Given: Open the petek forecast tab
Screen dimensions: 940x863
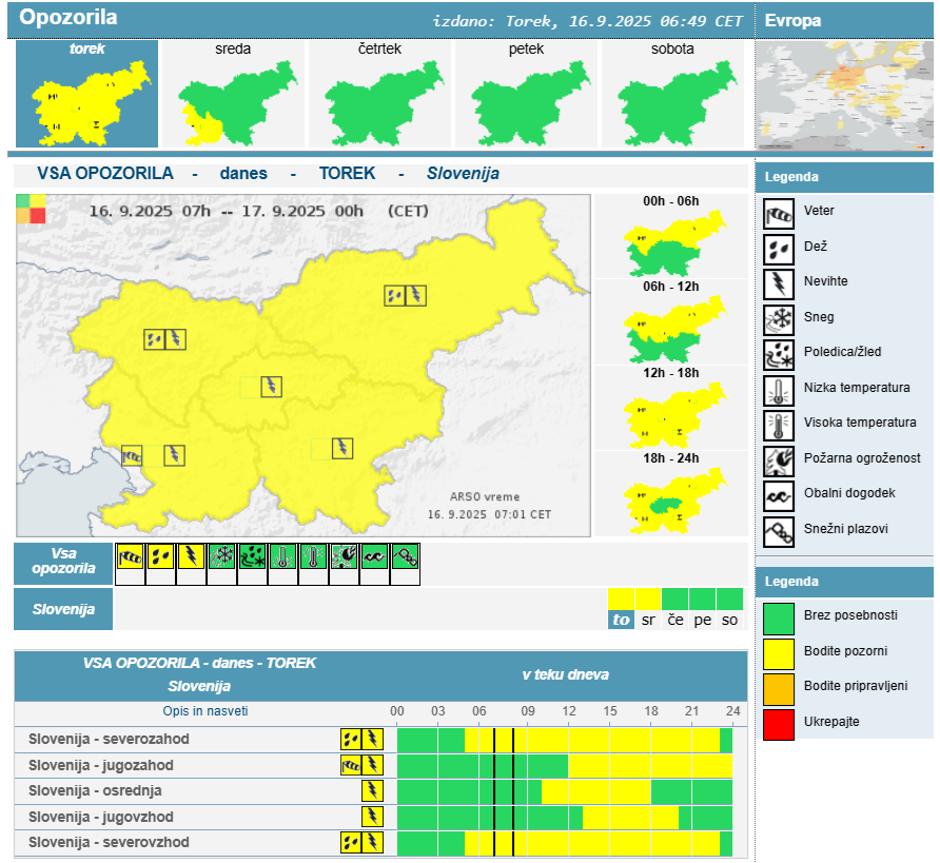Looking at the screenshot, I should pos(525,95).
